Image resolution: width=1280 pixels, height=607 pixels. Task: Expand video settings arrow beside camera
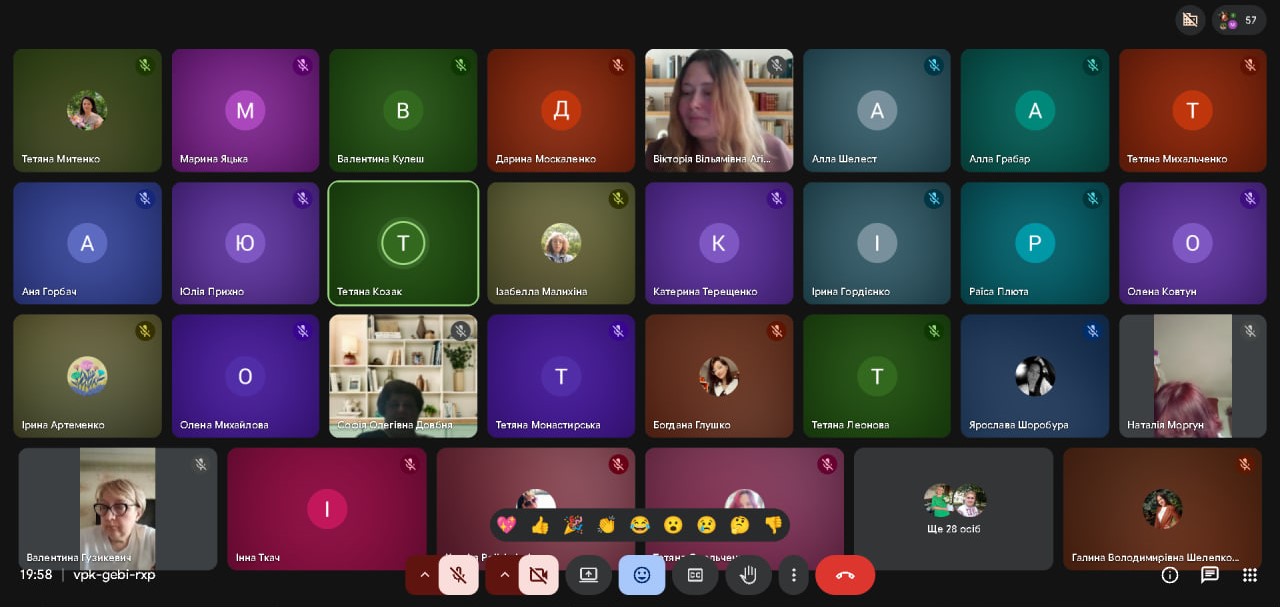click(x=504, y=575)
